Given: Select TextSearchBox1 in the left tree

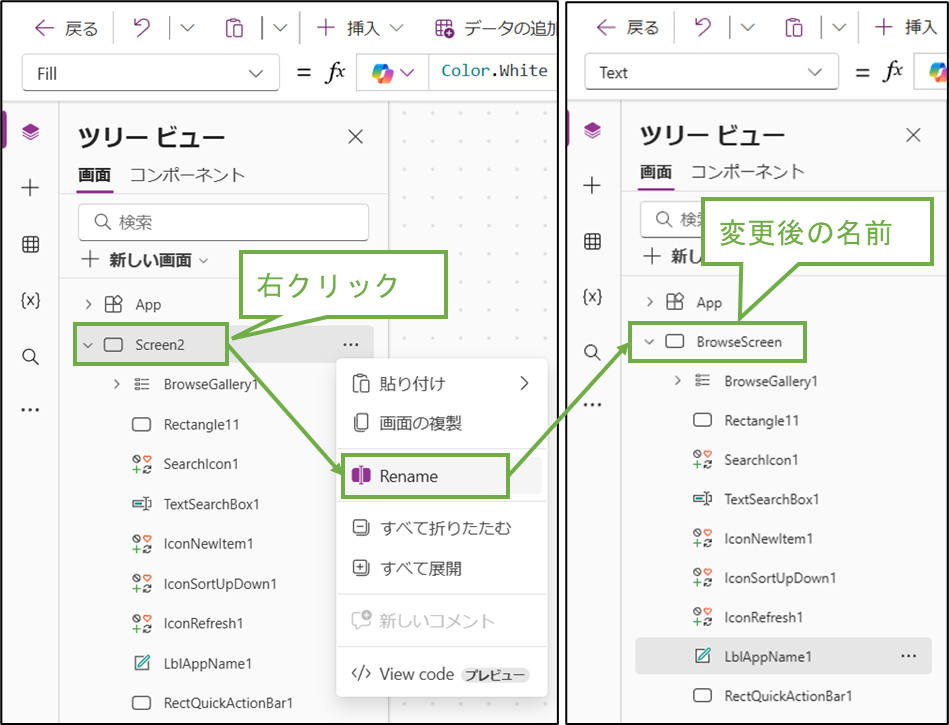Looking at the screenshot, I should pyautogui.click(x=211, y=504).
